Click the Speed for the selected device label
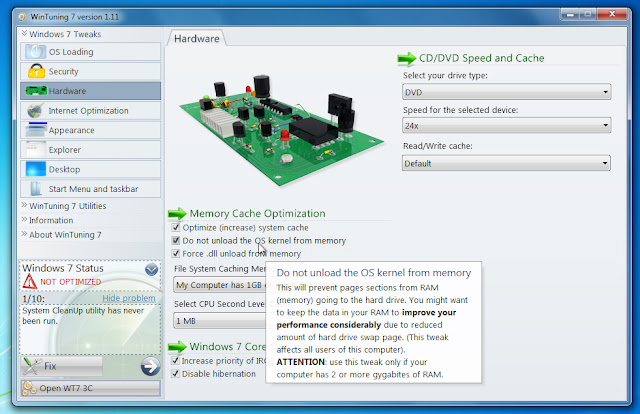This screenshot has width=640, height=414. pyautogui.click(x=460, y=110)
